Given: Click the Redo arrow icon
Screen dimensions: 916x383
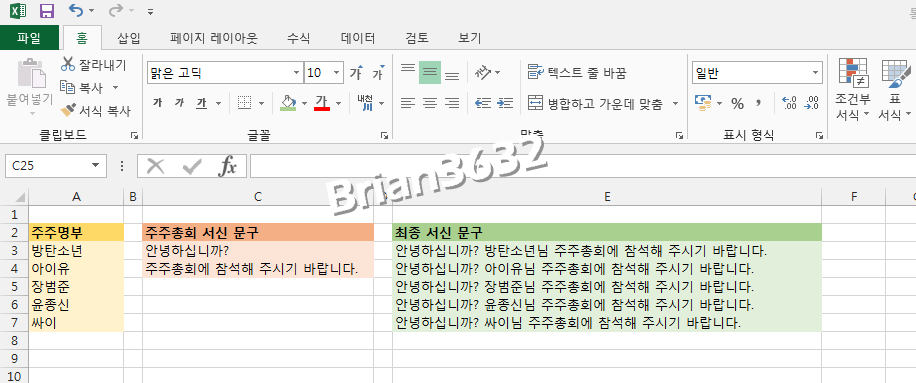Looking at the screenshot, I should point(115,10).
